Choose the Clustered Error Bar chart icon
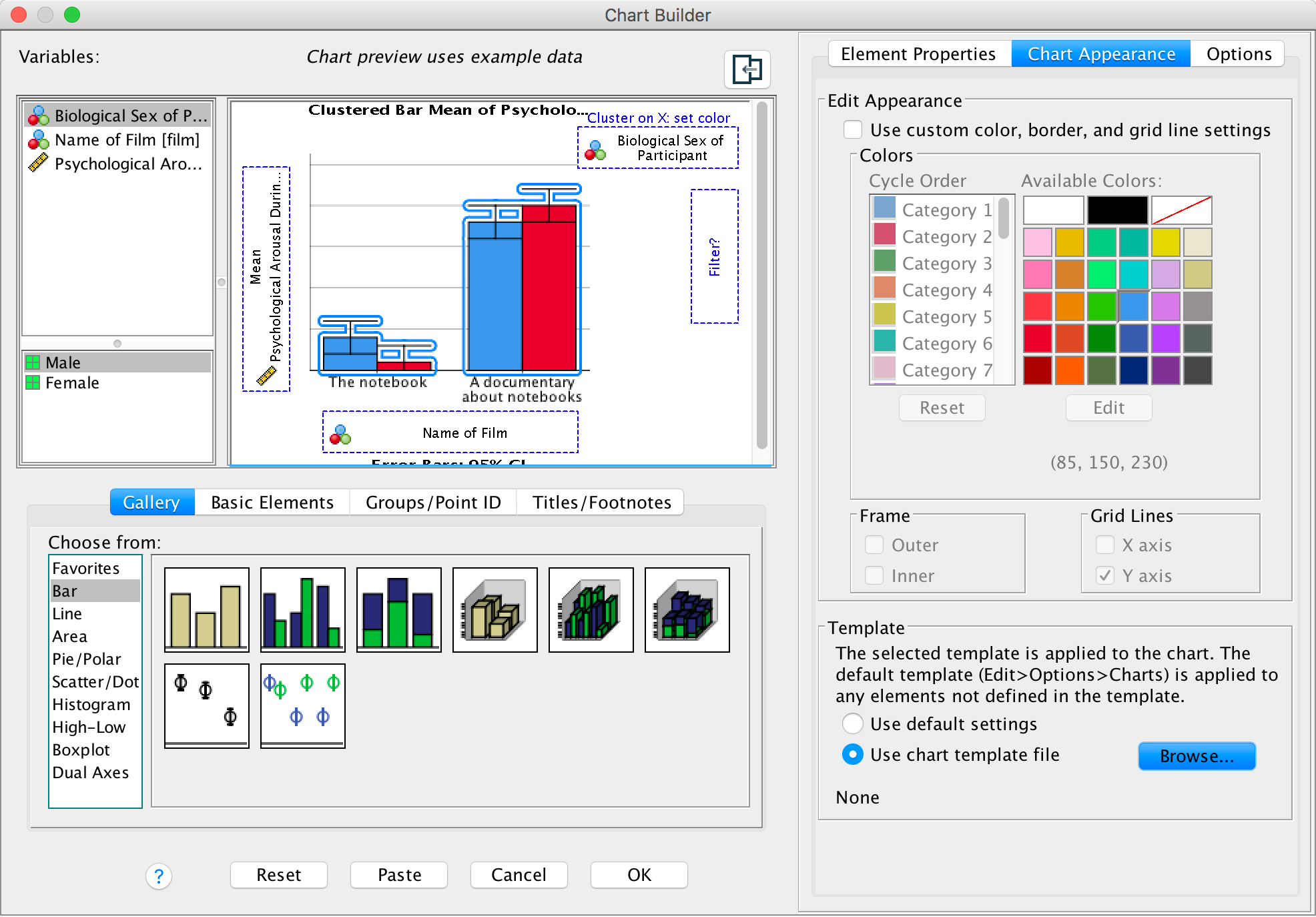The width and height of the screenshot is (1316, 917). point(303,705)
